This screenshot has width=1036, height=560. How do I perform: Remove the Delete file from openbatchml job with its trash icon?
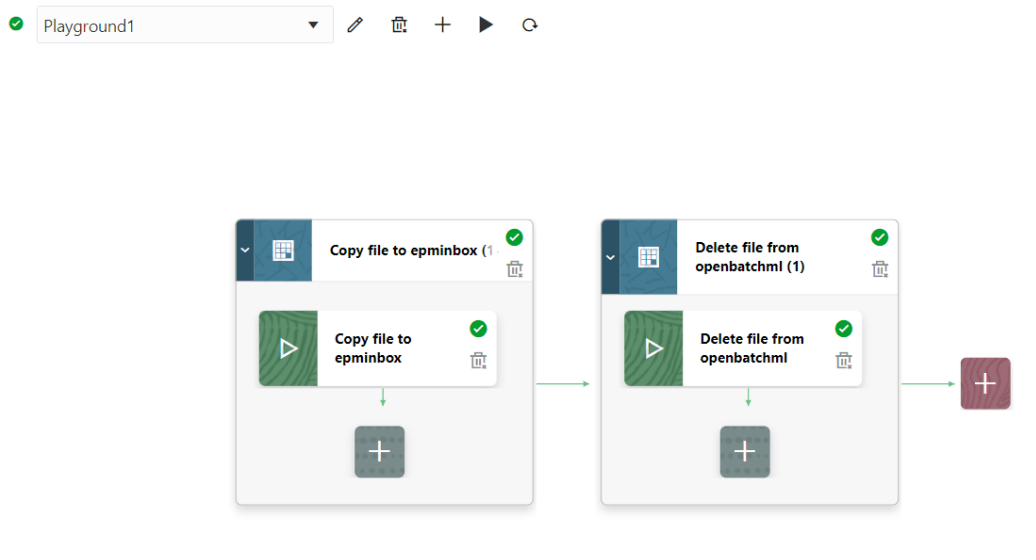point(844,360)
